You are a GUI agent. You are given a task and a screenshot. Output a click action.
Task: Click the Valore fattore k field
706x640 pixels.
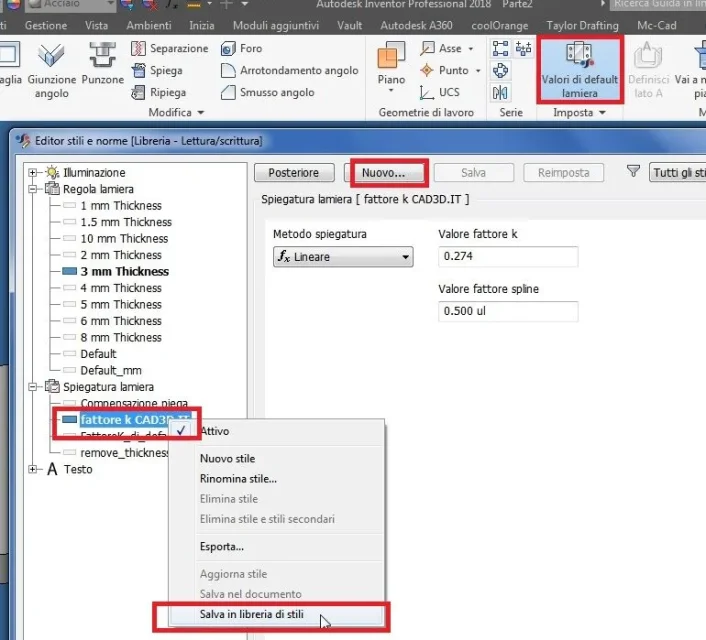click(x=508, y=256)
